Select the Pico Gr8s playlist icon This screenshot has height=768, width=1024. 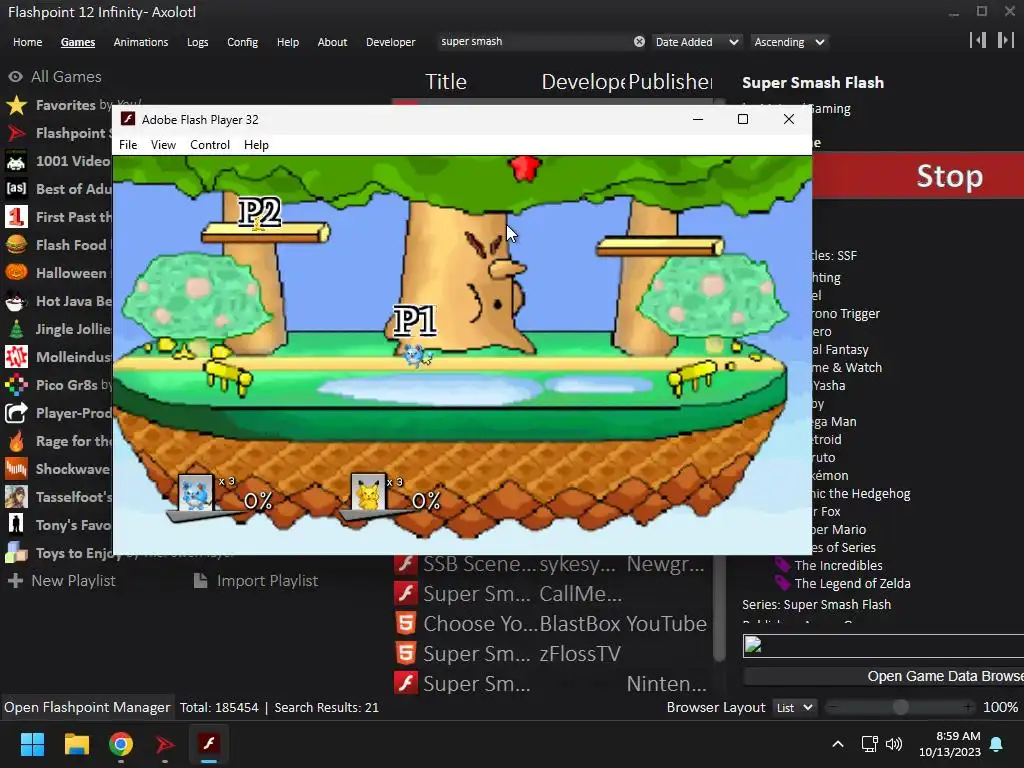[x=16, y=385]
